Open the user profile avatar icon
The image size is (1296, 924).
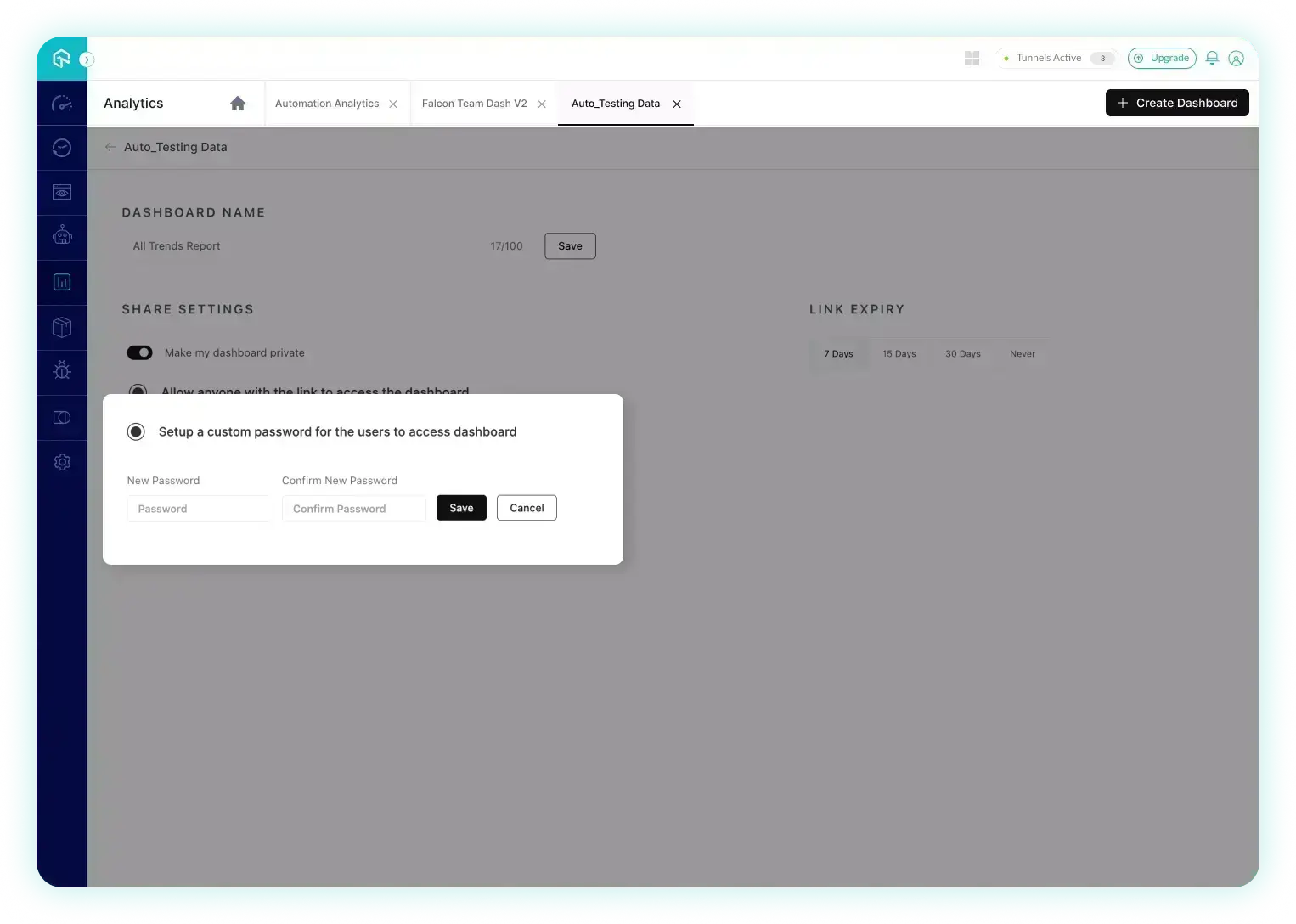(1236, 58)
